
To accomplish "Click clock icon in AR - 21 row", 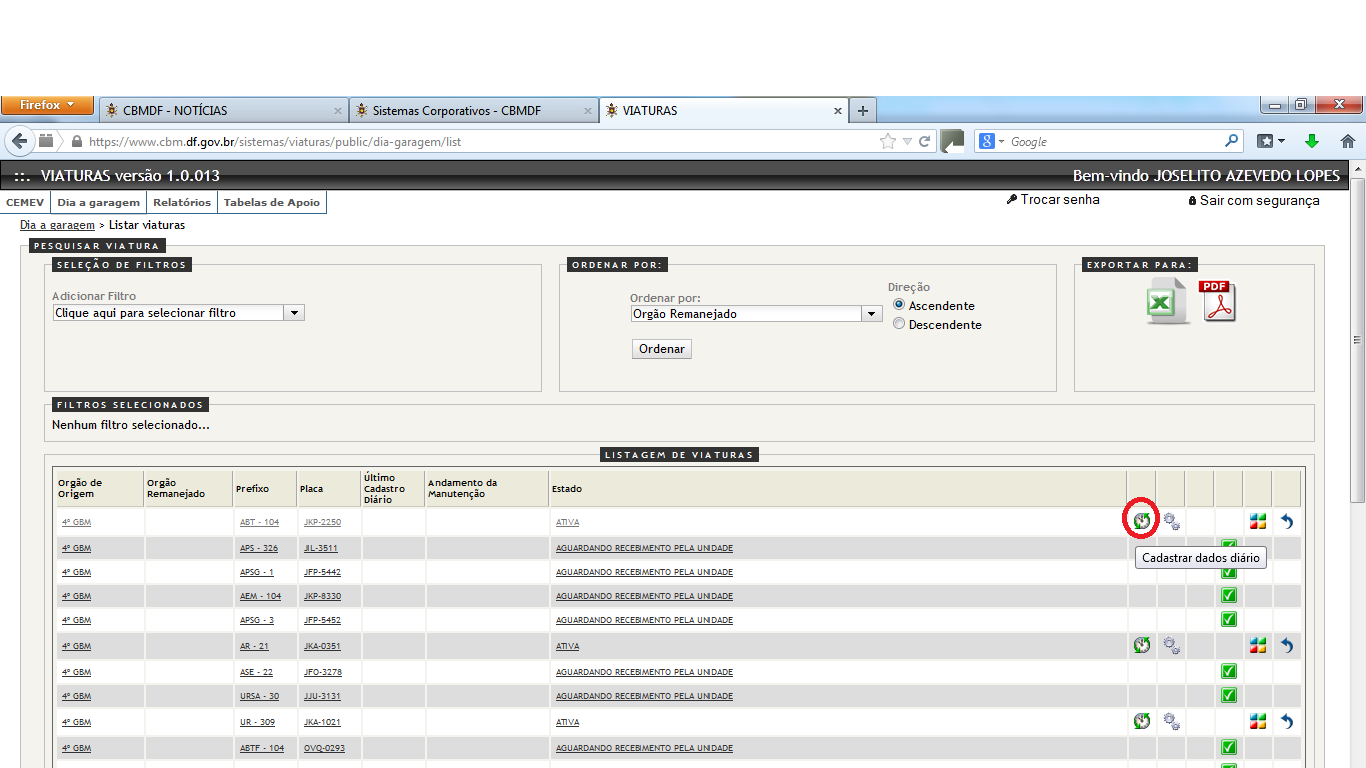I will (1142, 645).
